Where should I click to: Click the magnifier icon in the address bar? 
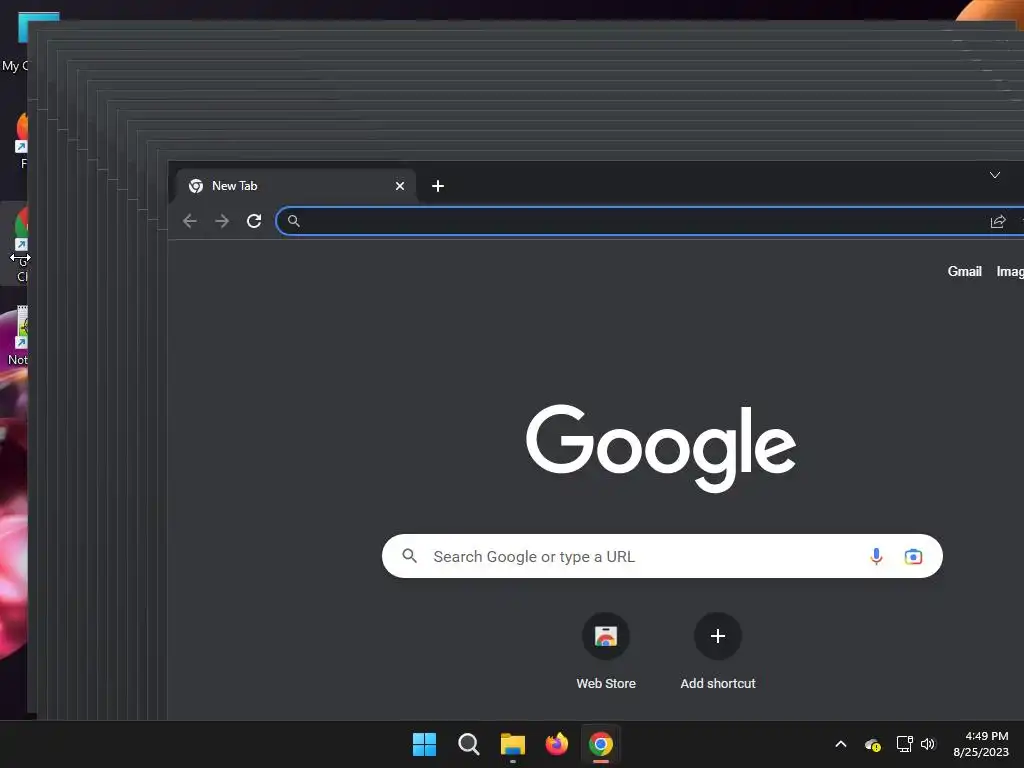pyautogui.click(x=294, y=221)
